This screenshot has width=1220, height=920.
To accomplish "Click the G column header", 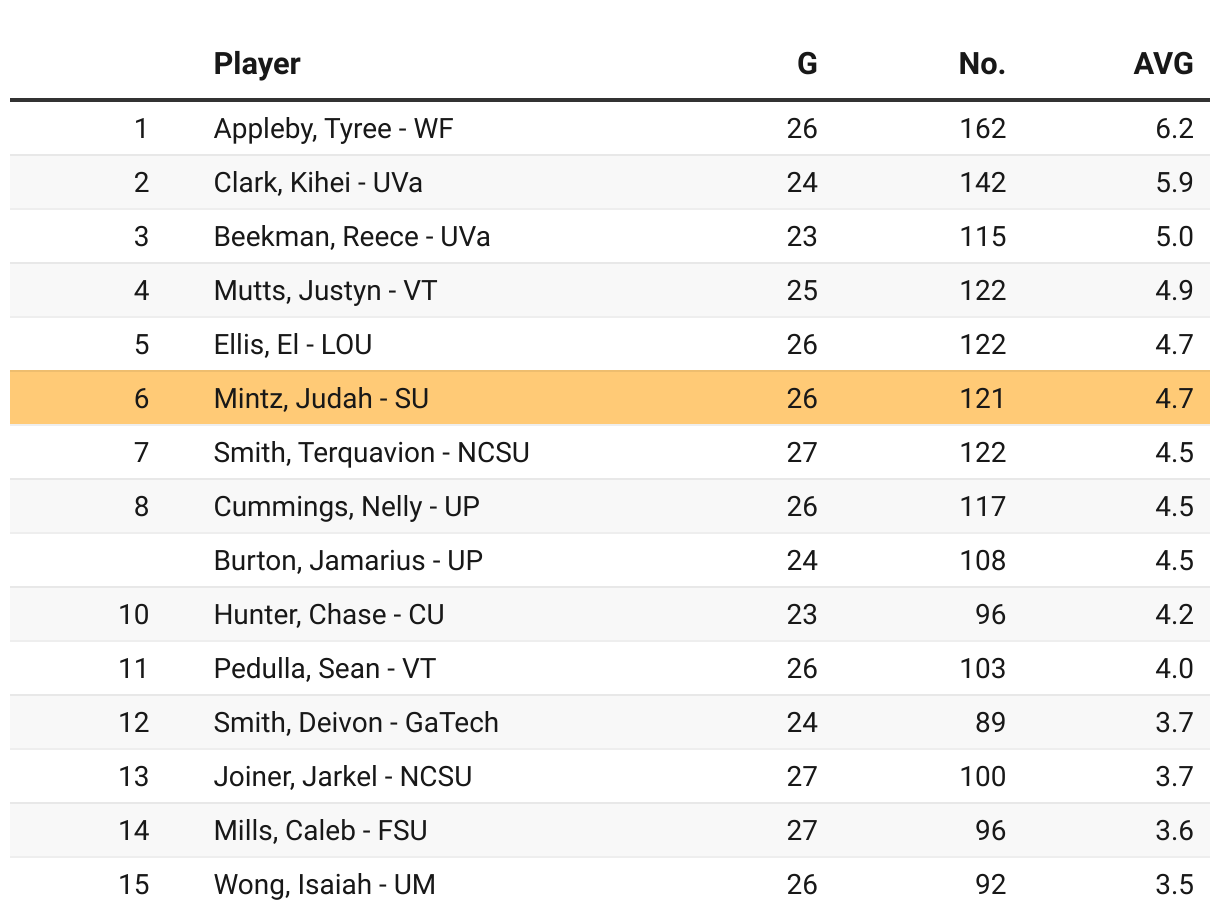I will pos(806,64).
